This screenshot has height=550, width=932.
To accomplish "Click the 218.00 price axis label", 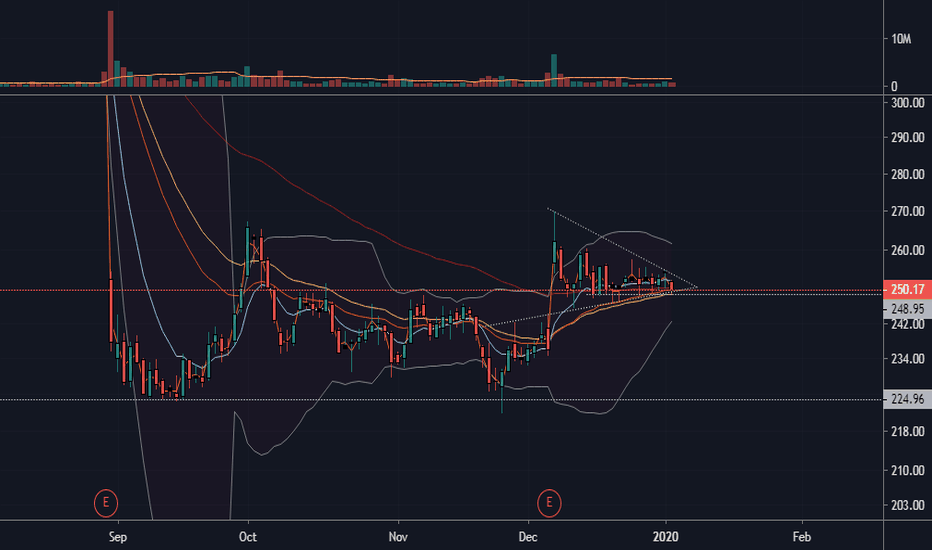I will (x=908, y=431).
